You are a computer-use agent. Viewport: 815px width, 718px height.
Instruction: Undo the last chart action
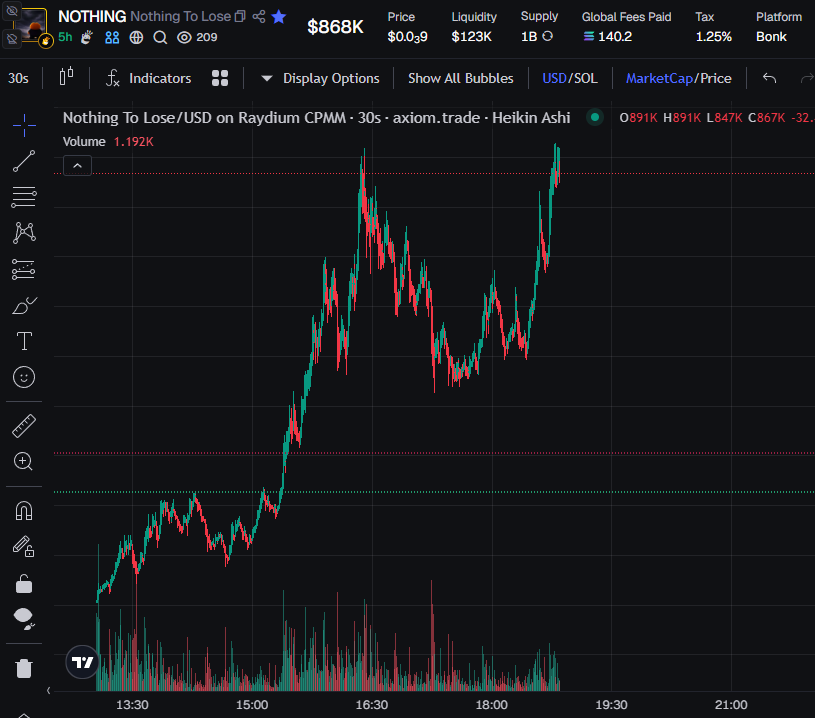(770, 79)
